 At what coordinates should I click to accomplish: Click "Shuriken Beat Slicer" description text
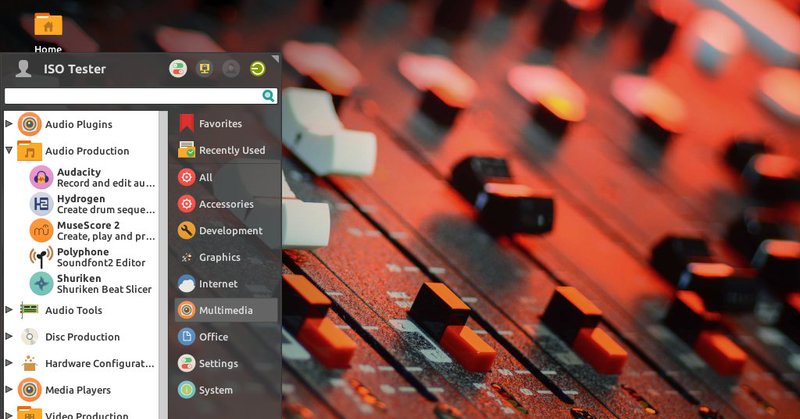coord(104,289)
